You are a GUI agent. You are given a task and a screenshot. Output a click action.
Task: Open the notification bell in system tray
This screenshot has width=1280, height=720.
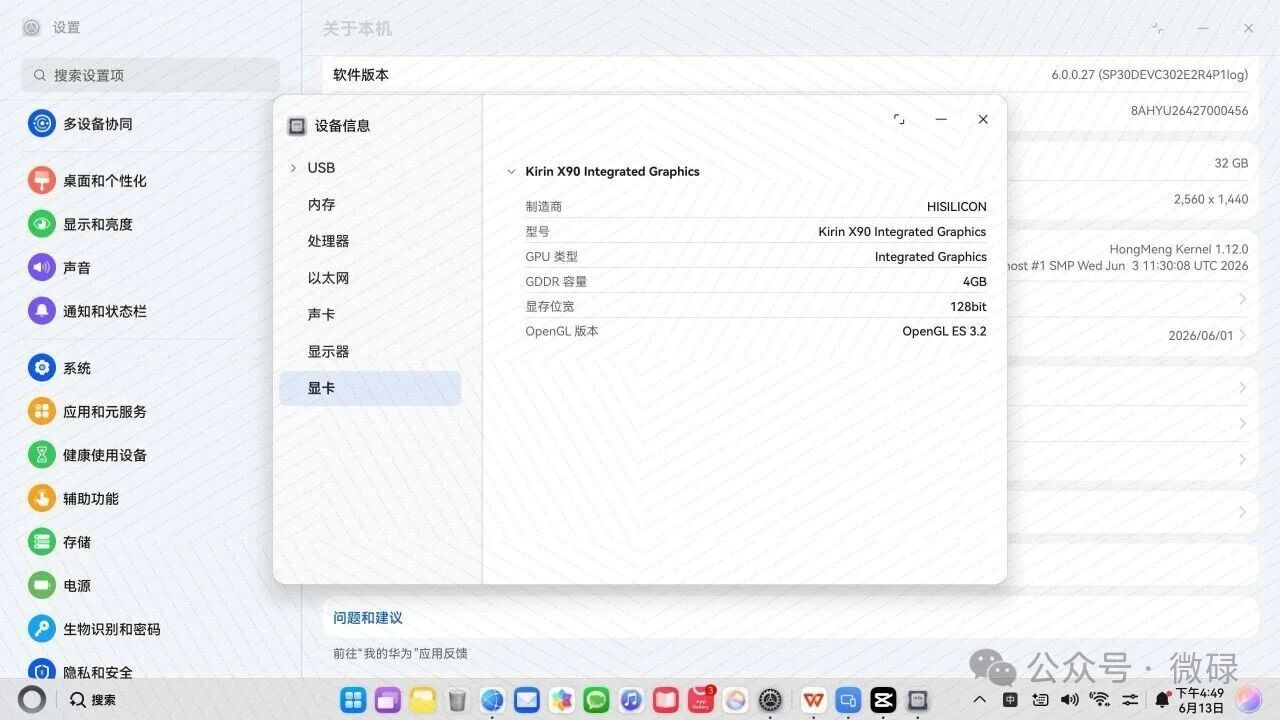click(x=1162, y=699)
